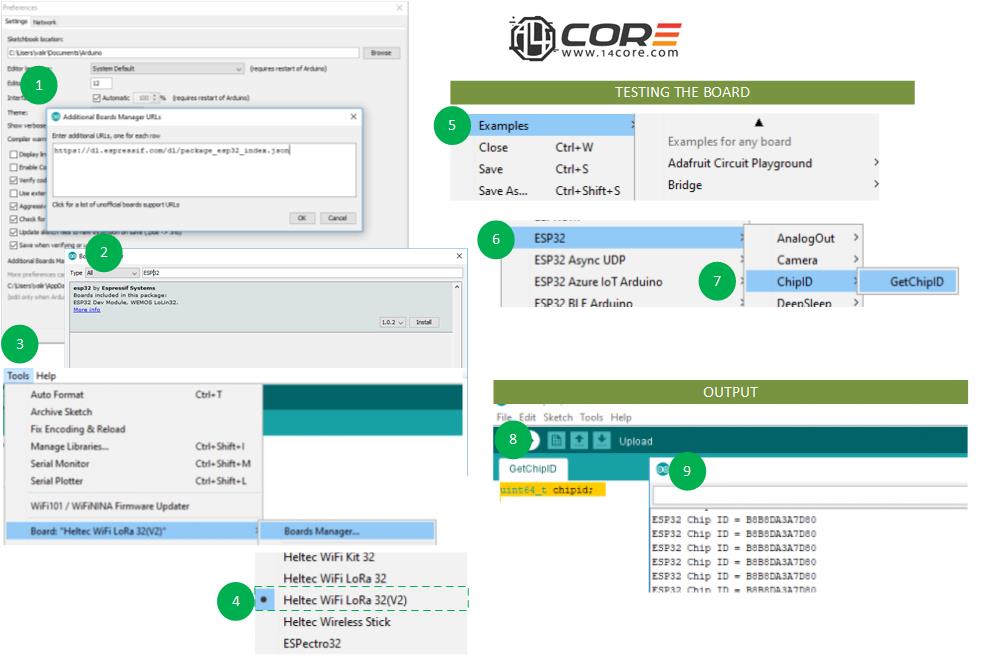
Task: Toggle Update sketch files on save checkbox
Action: (13, 232)
